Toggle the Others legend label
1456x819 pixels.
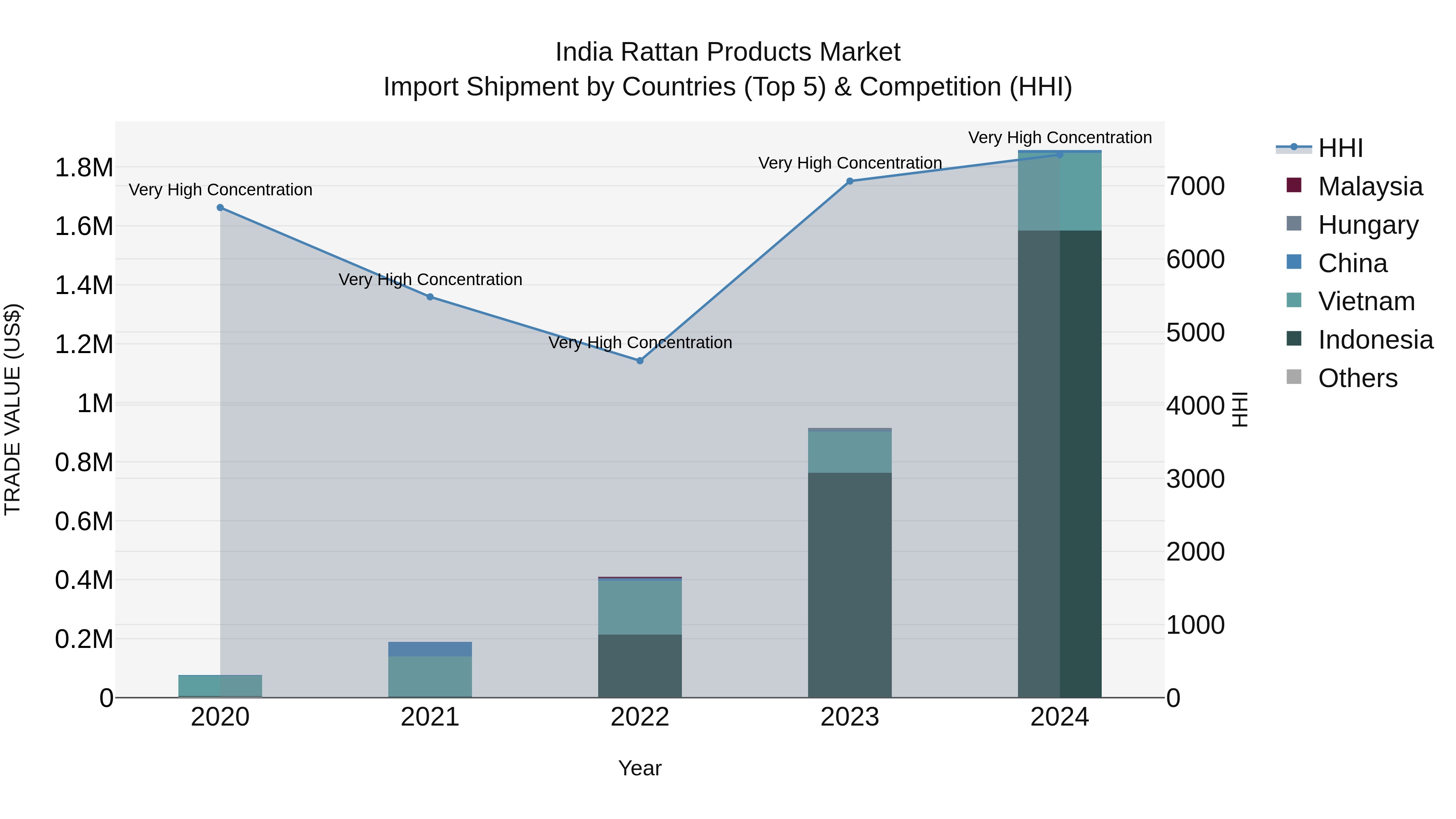coord(1358,378)
